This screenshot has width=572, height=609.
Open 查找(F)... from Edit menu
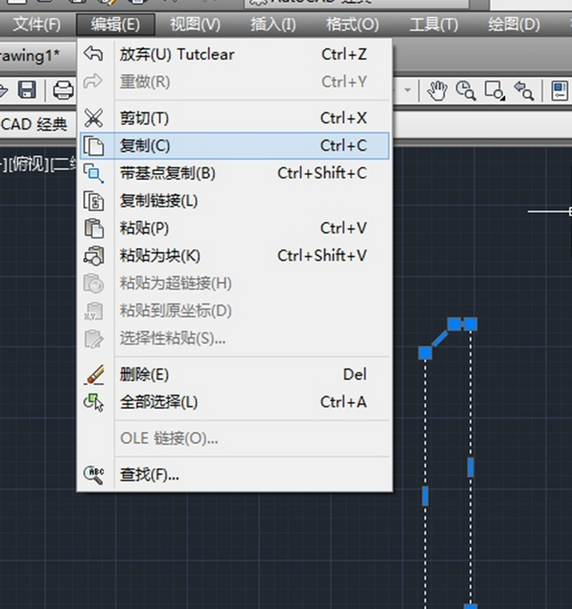tap(234, 475)
